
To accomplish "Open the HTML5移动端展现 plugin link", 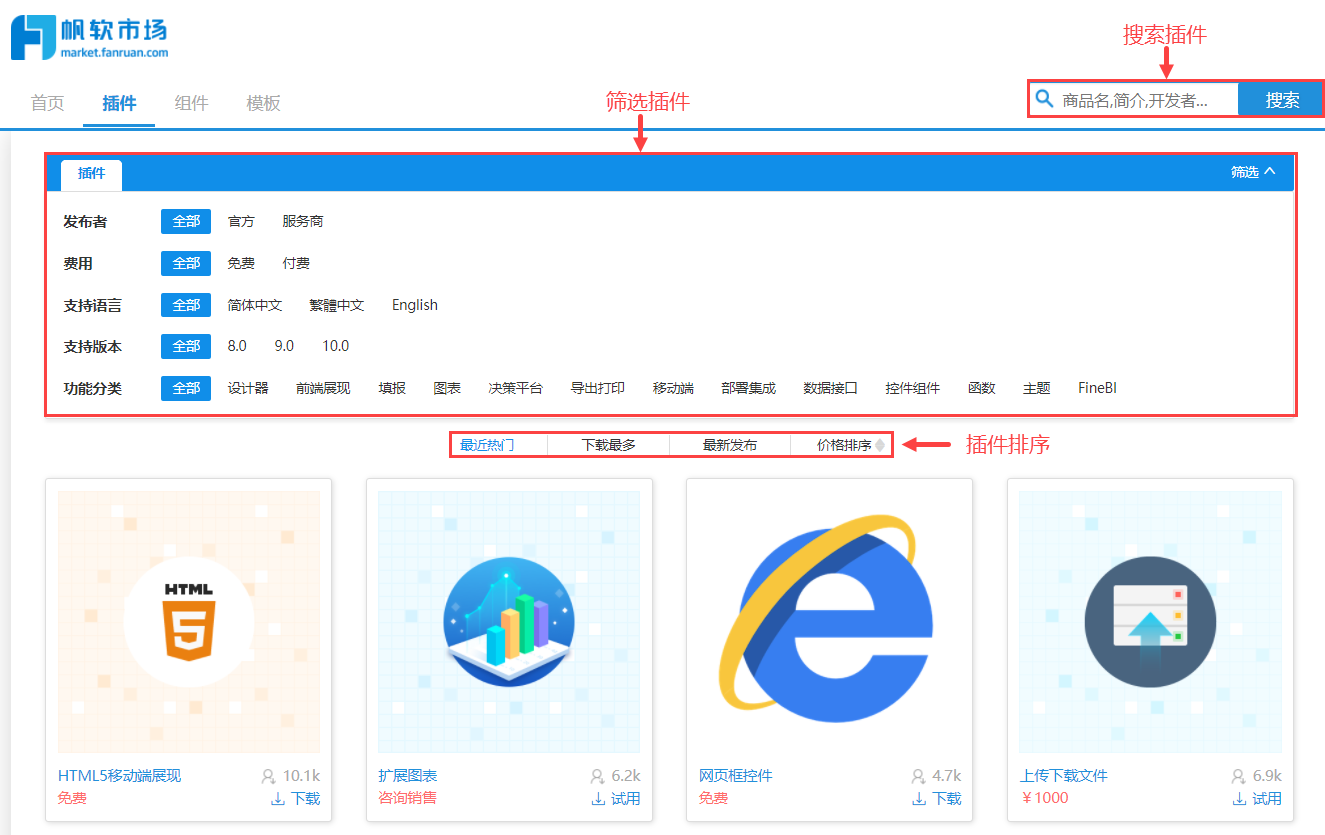I will 120,776.
